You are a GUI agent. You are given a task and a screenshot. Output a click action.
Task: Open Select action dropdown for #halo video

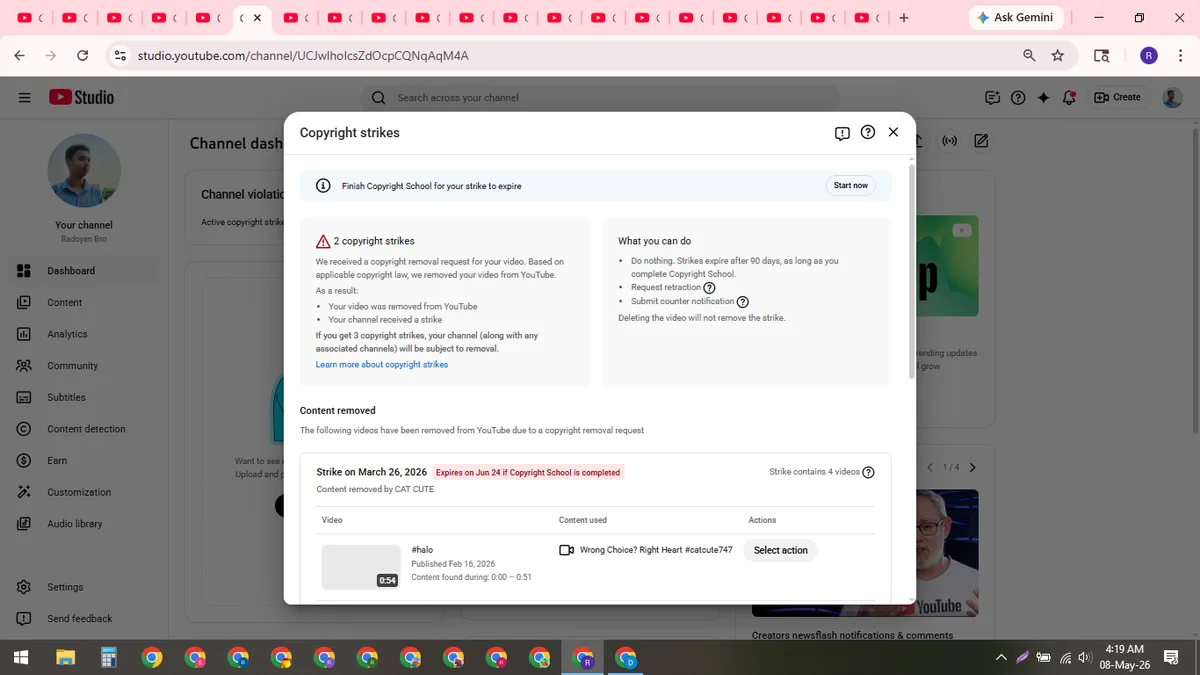pos(780,550)
